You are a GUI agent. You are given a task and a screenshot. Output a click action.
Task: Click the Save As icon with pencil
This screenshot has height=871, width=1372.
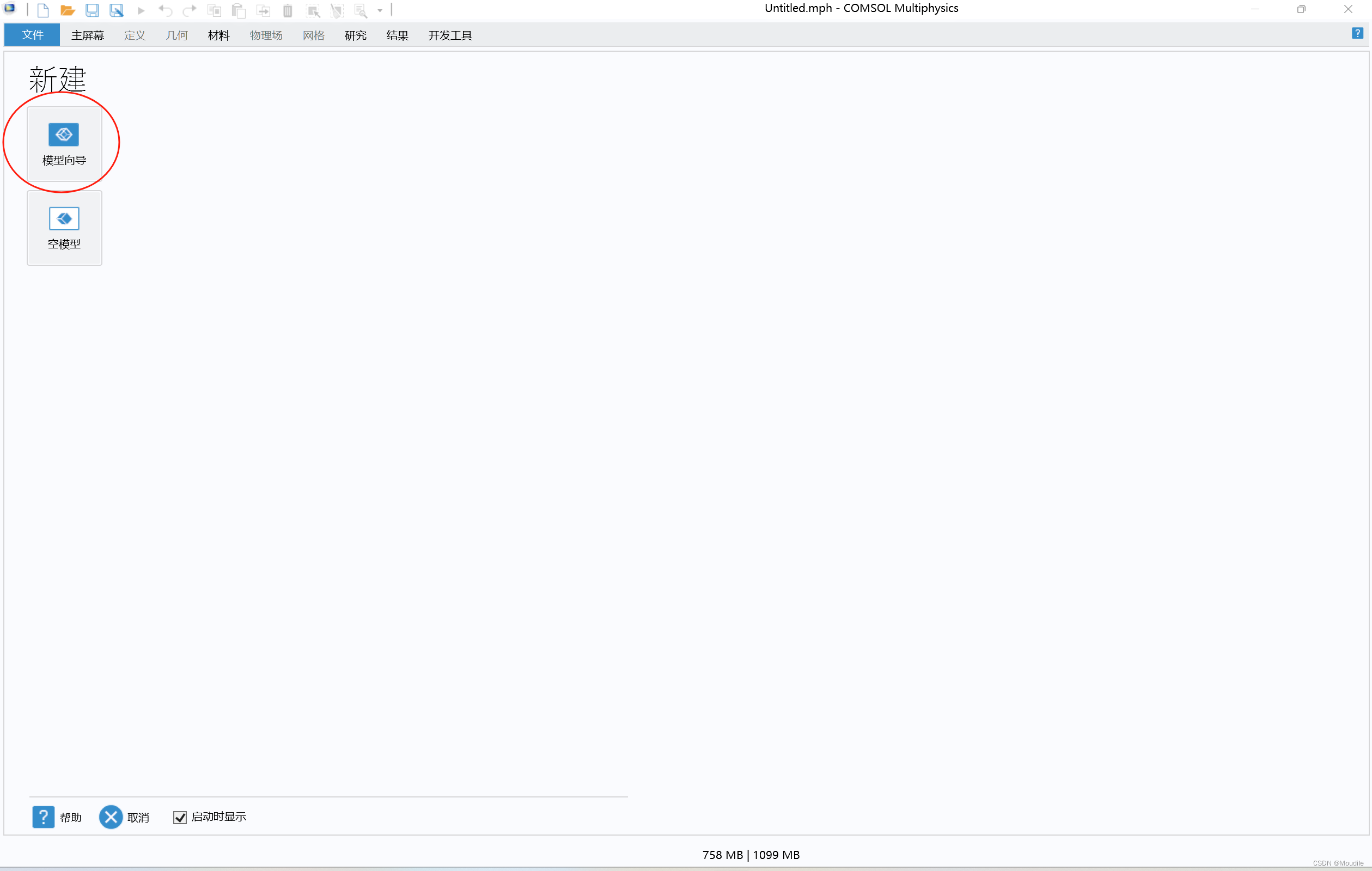[x=116, y=10]
